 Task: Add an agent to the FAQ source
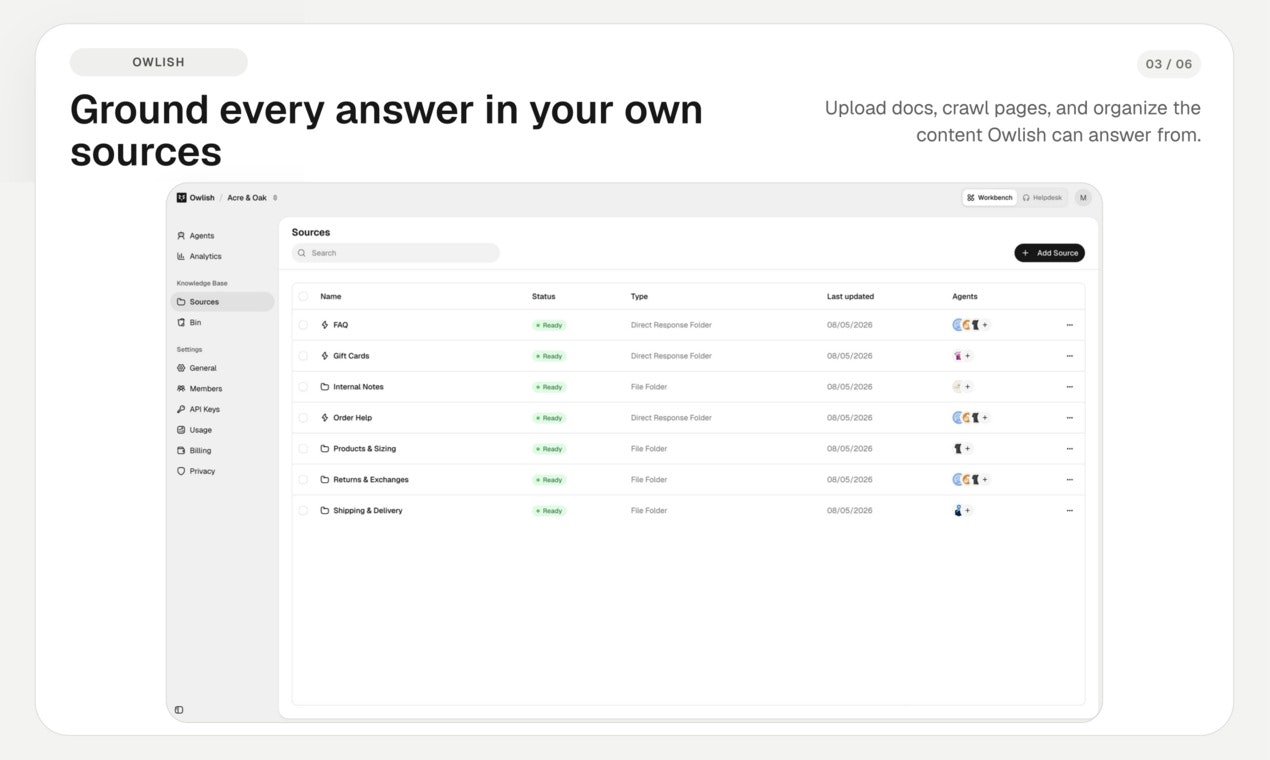(985, 325)
